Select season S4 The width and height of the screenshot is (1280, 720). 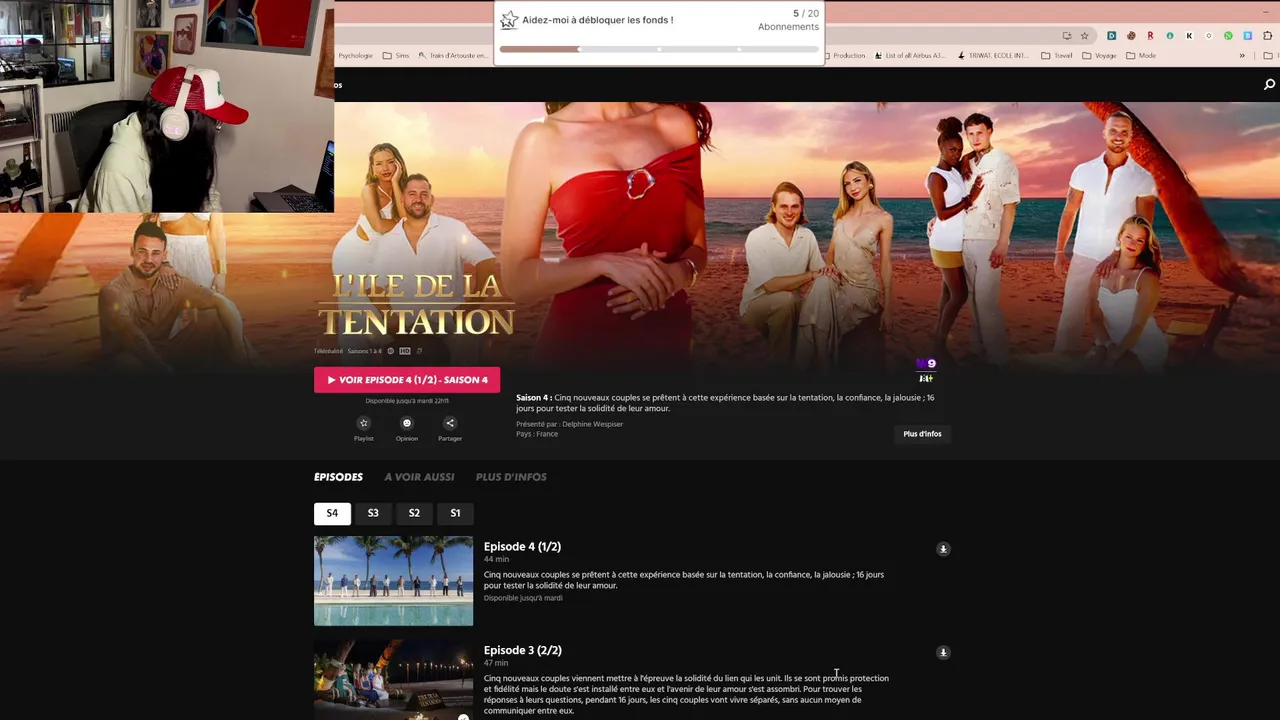tap(332, 513)
